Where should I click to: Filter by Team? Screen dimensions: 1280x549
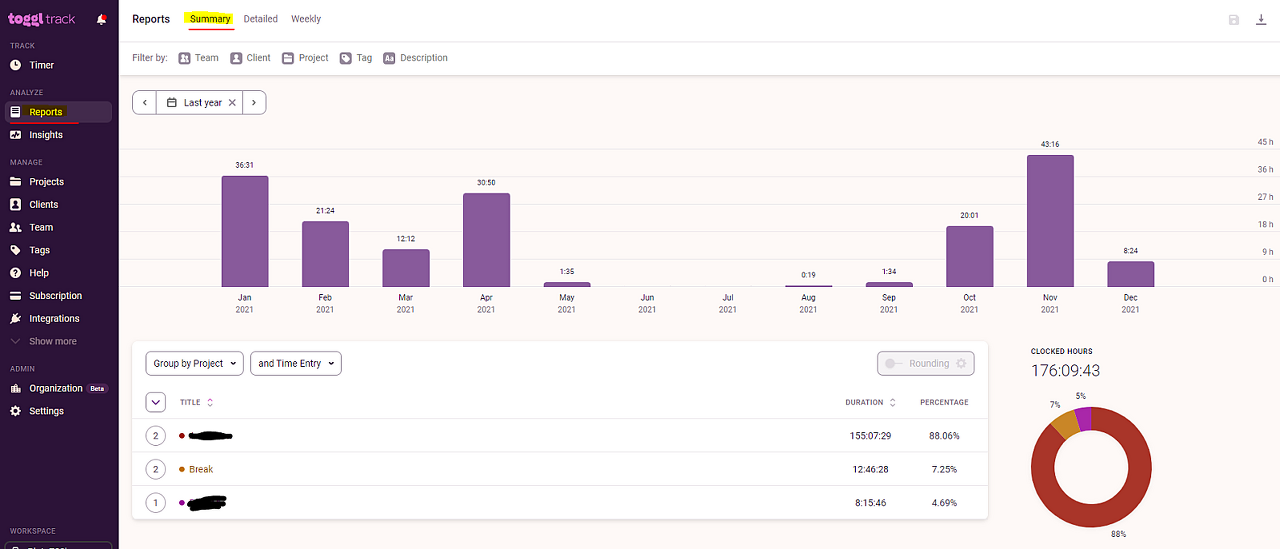[199, 58]
